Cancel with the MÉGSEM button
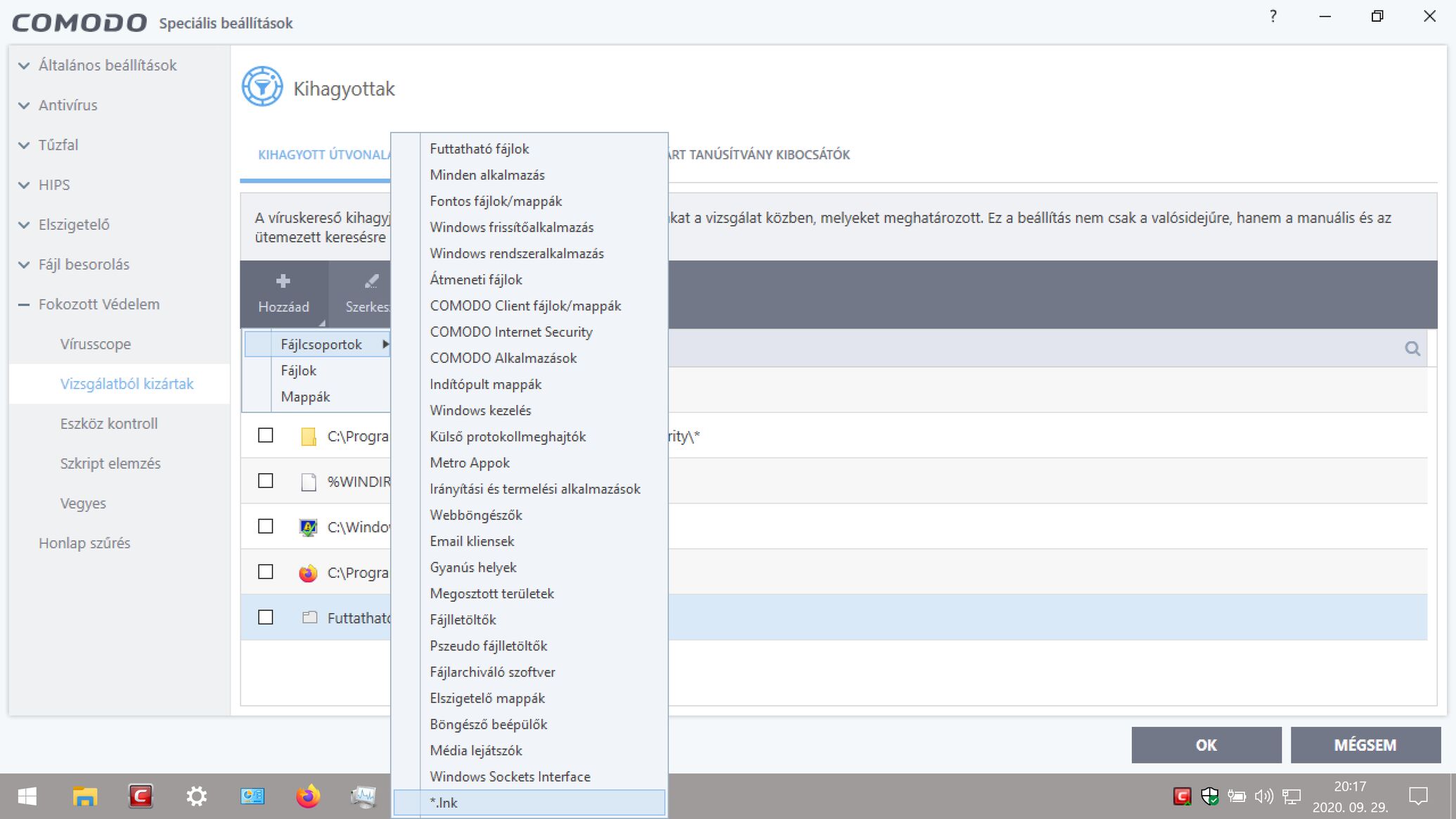 (1365, 744)
